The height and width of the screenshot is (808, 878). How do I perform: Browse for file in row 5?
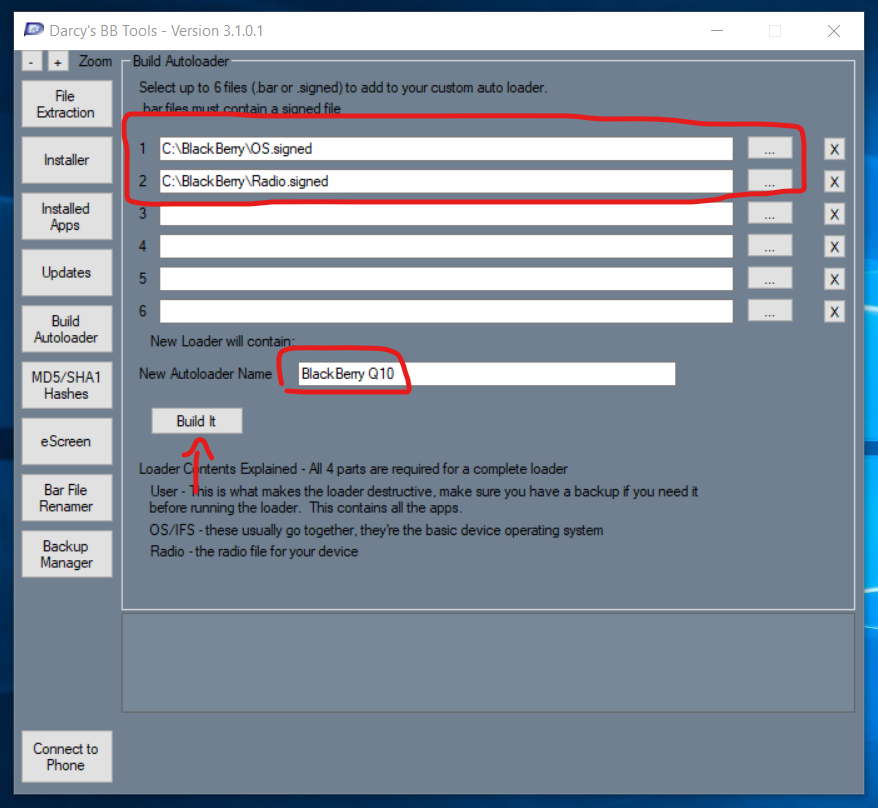click(x=770, y=278)
